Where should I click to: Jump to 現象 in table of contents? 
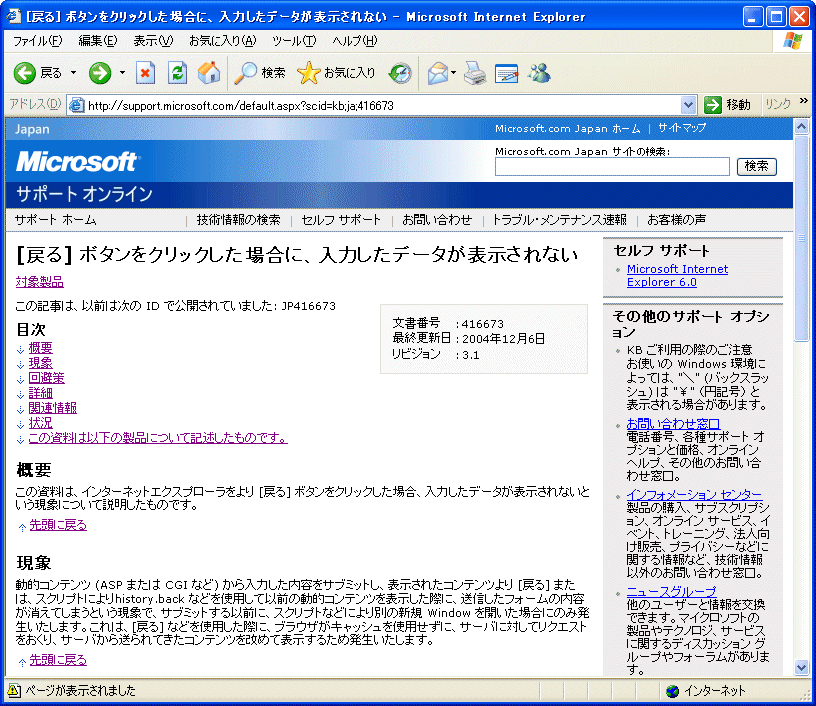[x=41, y=363]
